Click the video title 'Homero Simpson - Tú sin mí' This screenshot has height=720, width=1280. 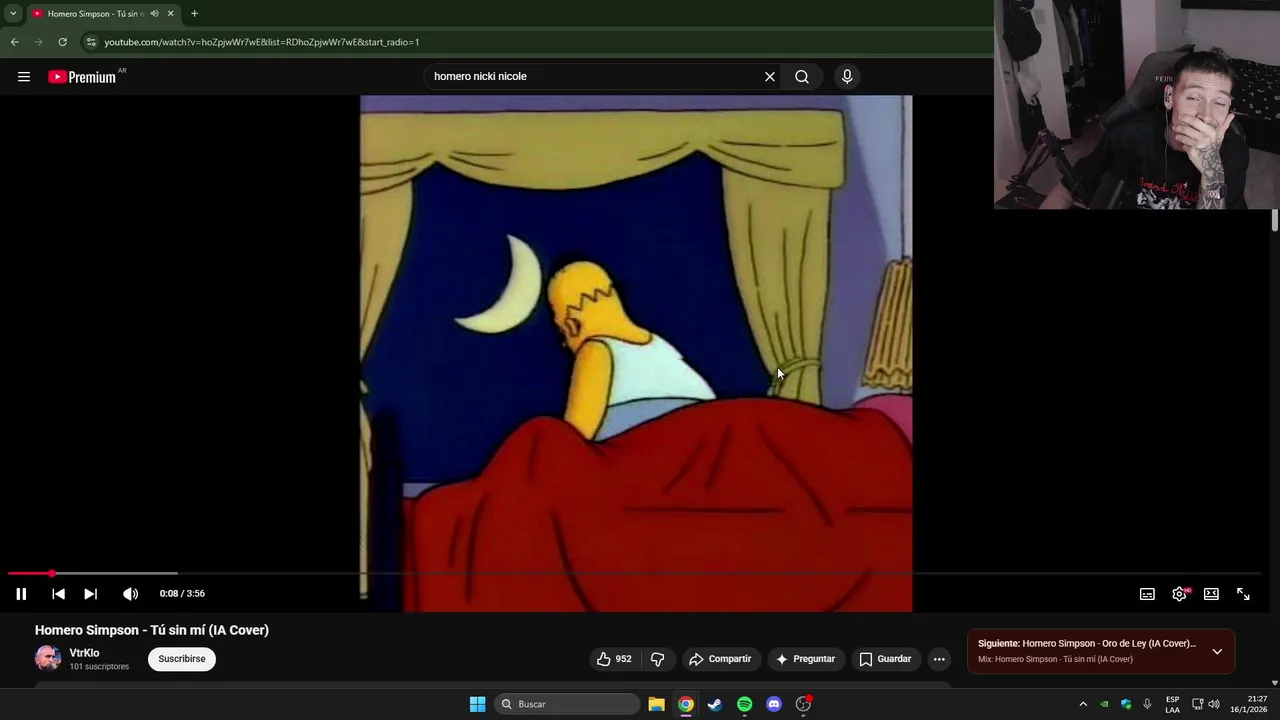tap(152, 630)
